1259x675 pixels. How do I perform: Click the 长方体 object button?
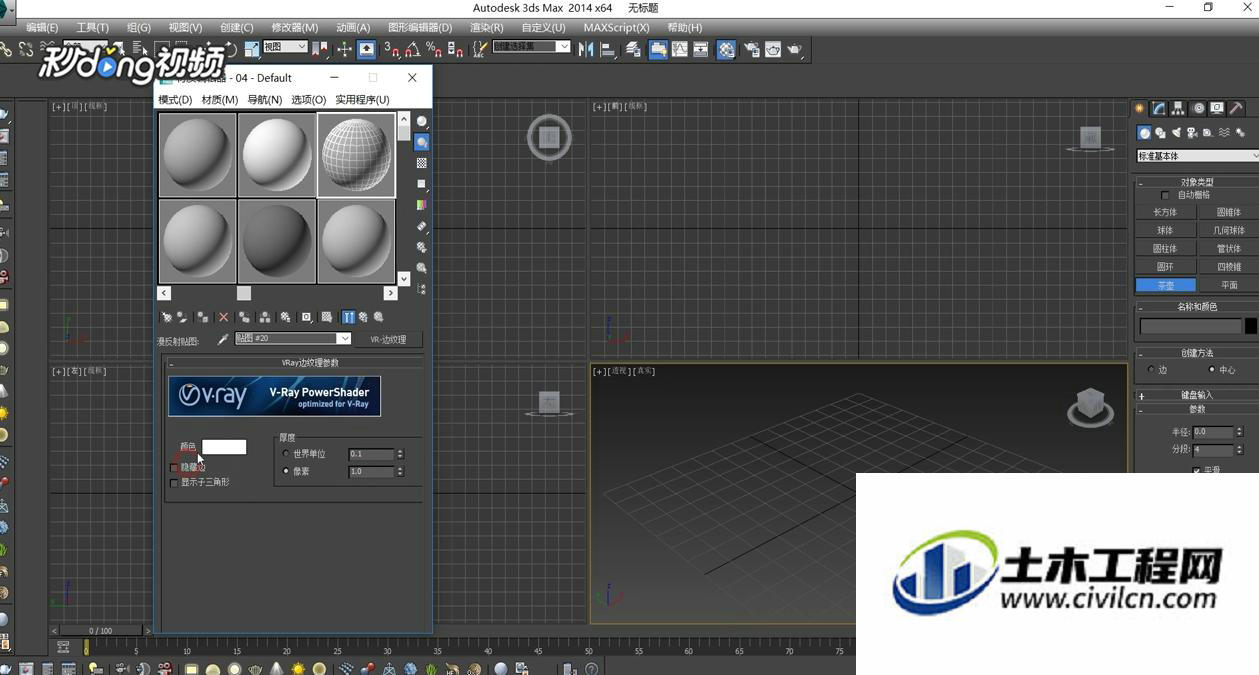1165,212
